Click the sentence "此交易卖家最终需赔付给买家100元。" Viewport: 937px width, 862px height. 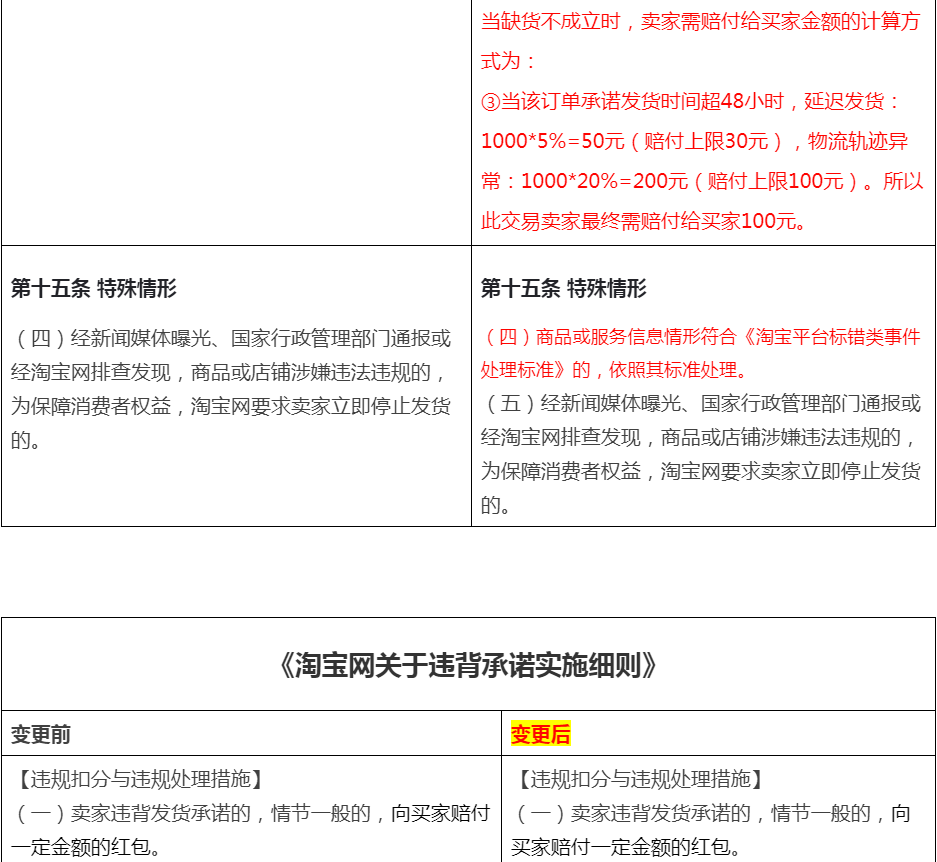click(644, 221)
